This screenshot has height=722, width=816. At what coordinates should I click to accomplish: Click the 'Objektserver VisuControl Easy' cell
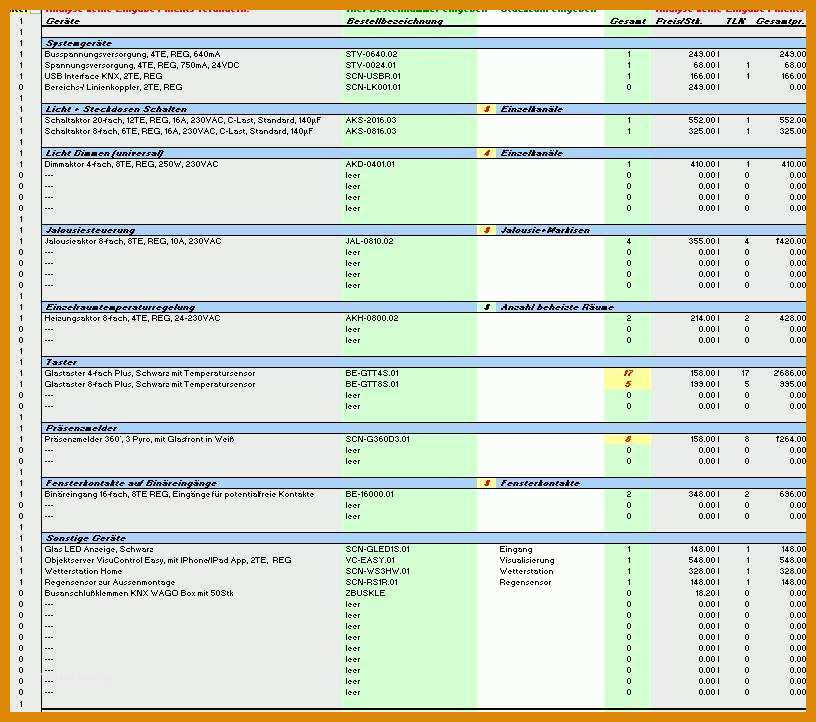[x=168, y=560]
